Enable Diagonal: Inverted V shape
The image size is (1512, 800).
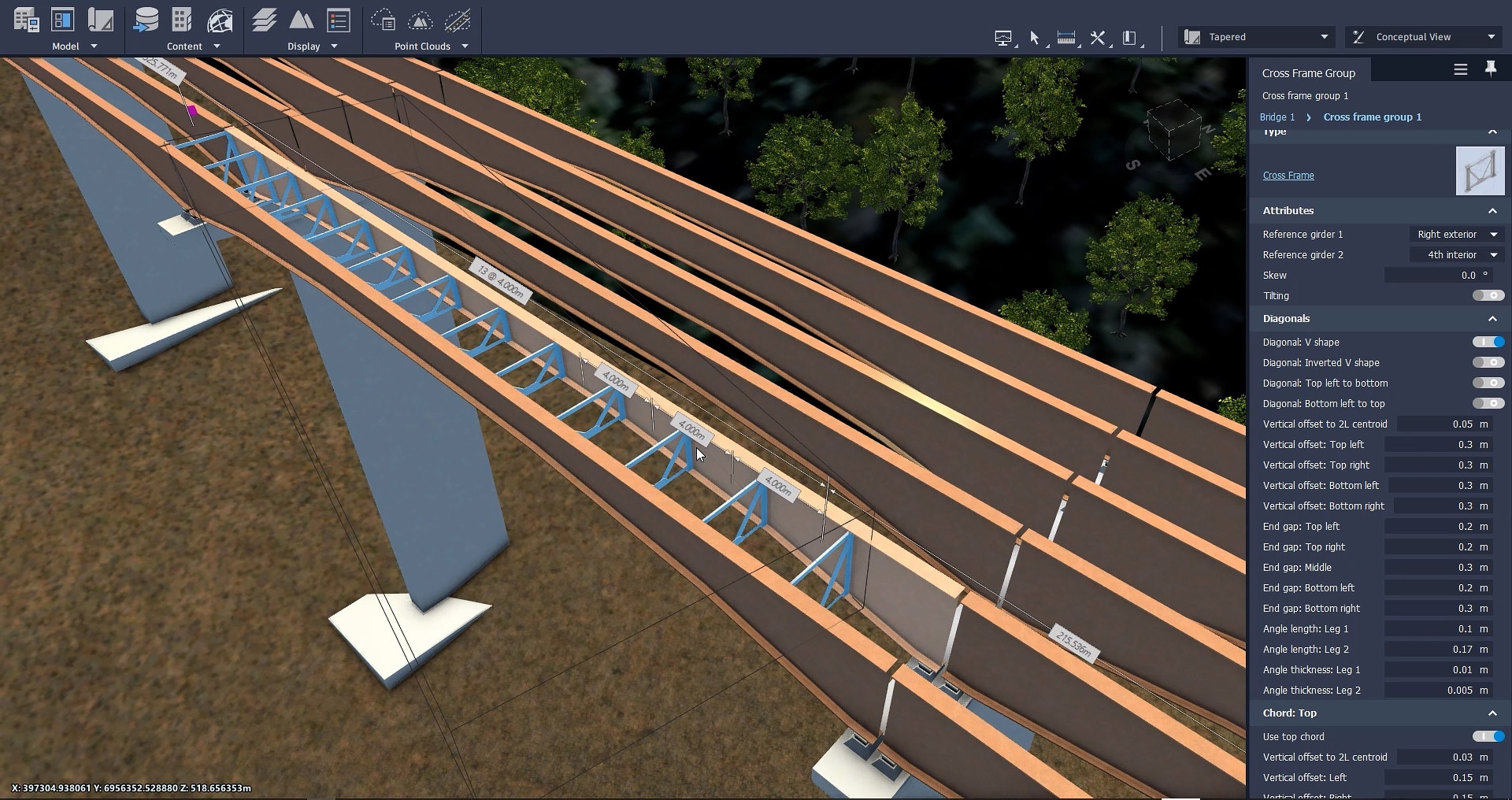pos(1488,362)
